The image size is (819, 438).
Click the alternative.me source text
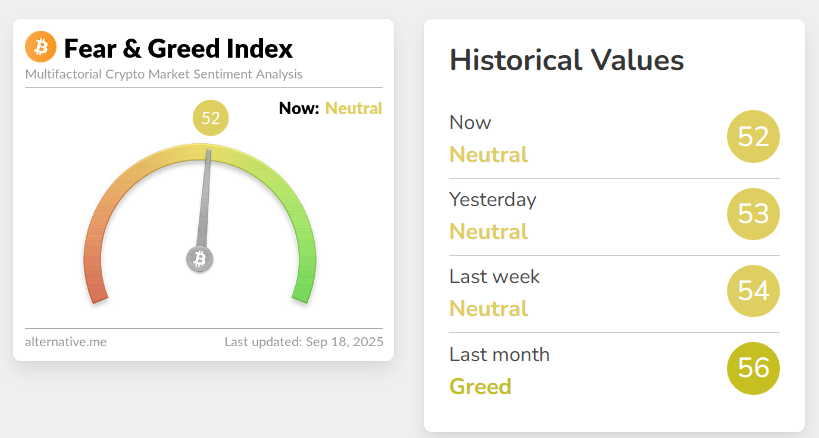click(66, 342)
